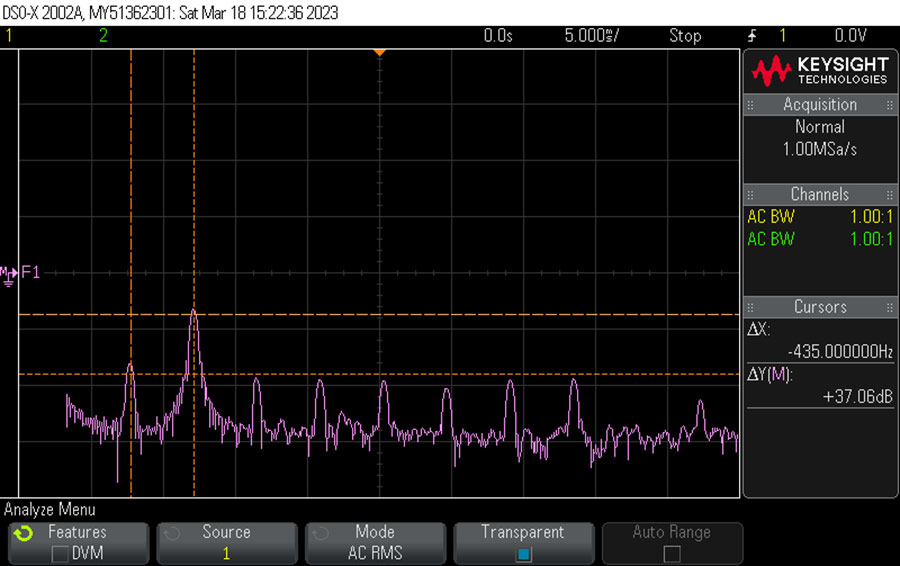The height and width of the screenshot is (566, 900).
Task: Click the 0.0V trigger level readout
Action: (850, 36)
